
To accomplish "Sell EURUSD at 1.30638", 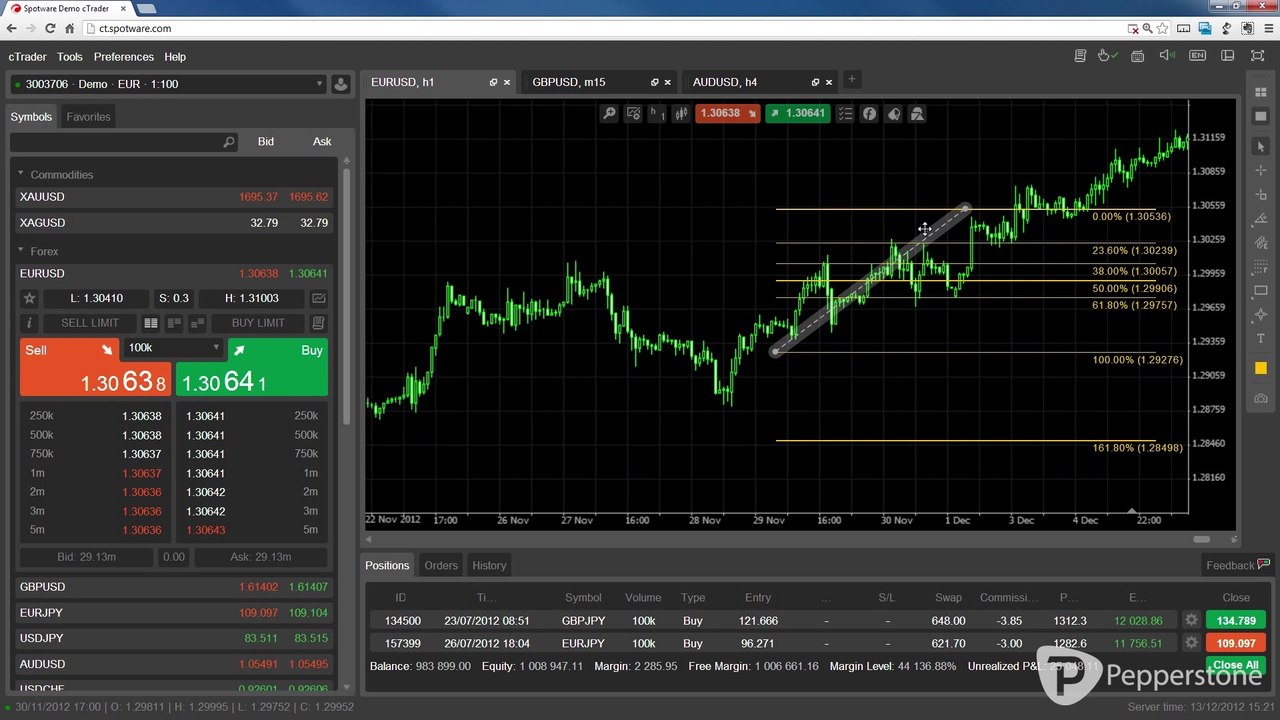I will (x=97, y=367).
